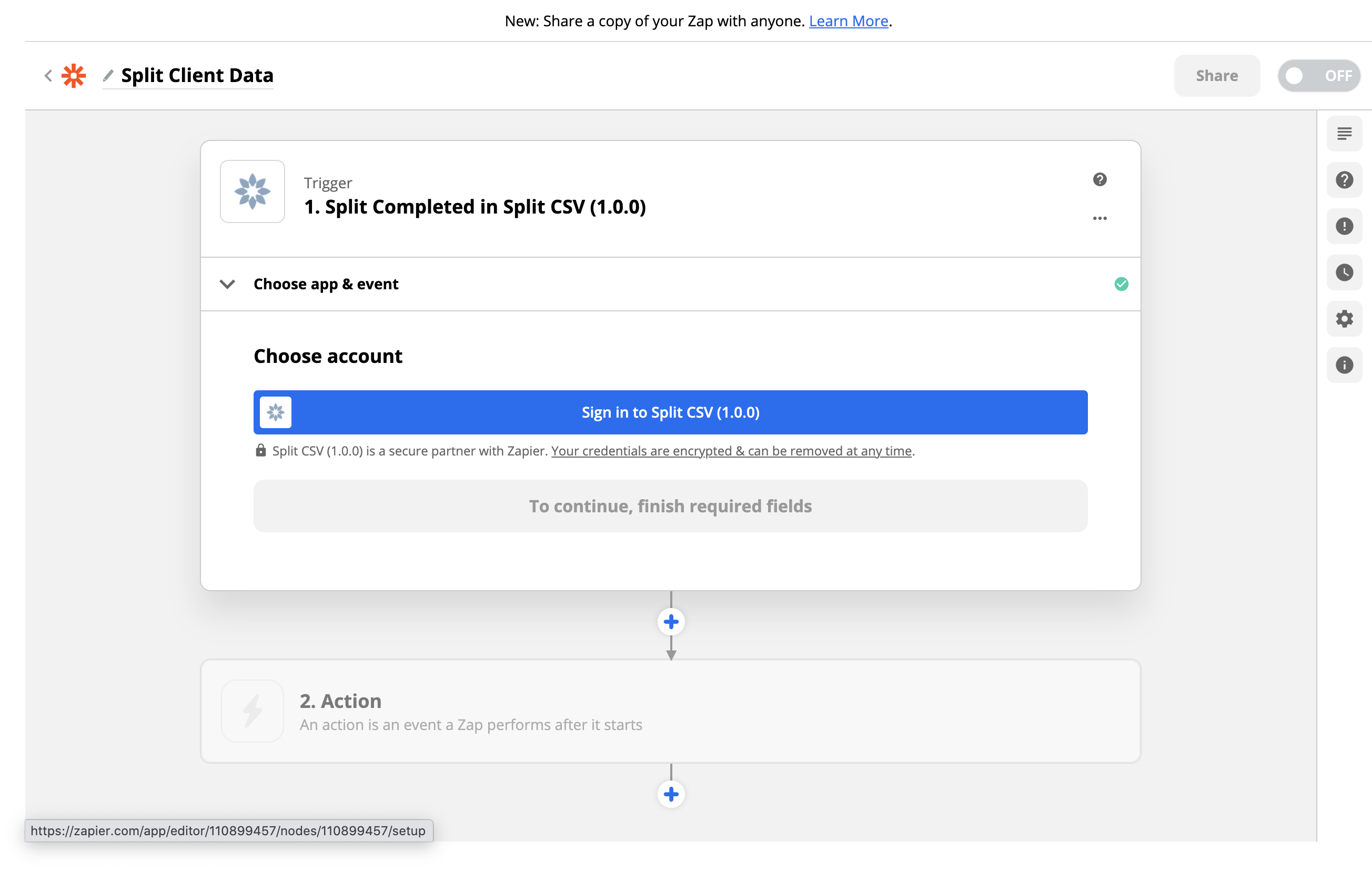Open the sidebar gear settings icon
This screenshot has width=1372, height=871.
[1344, 318]
